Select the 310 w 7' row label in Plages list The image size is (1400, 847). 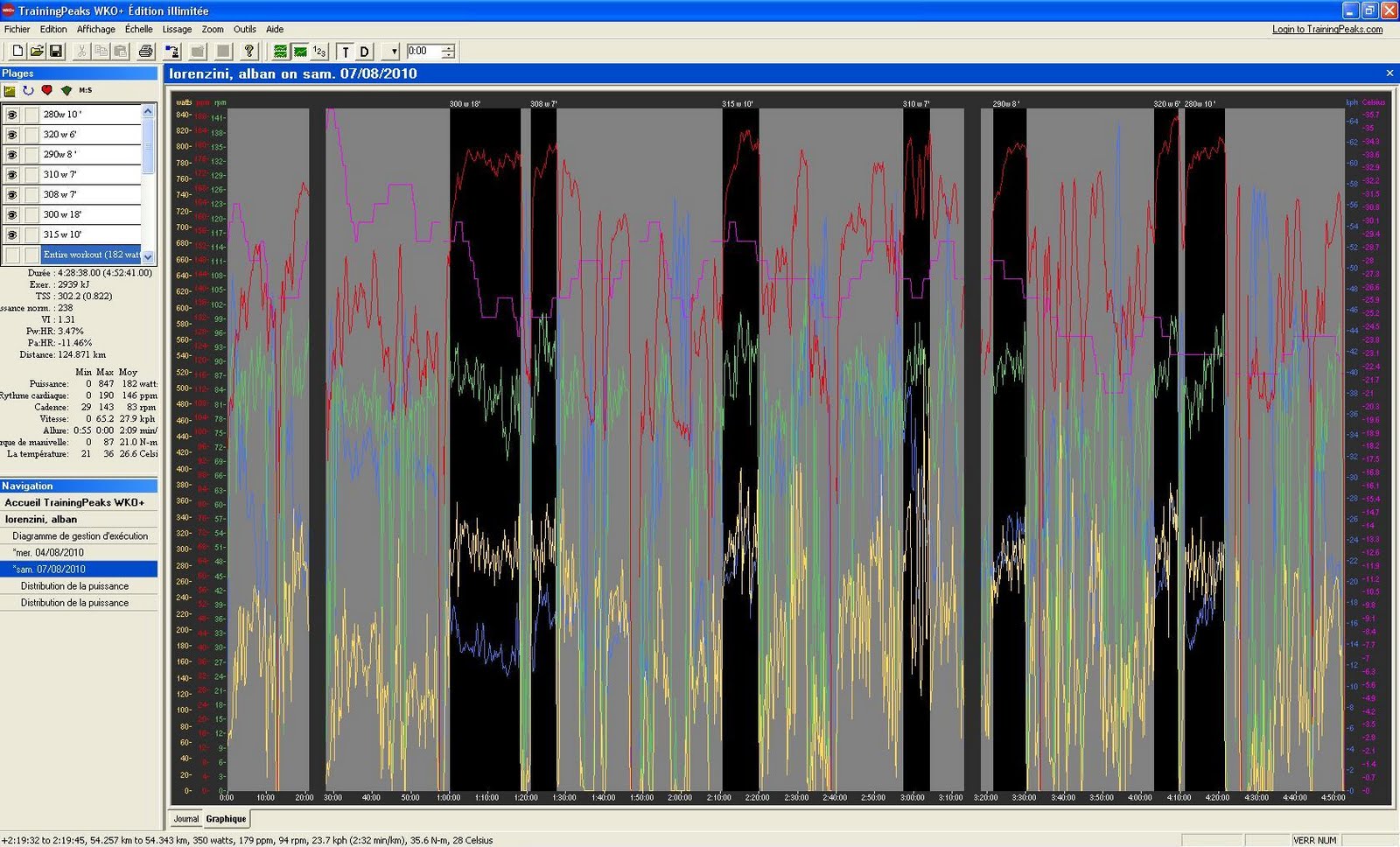(x=60, y=175)
